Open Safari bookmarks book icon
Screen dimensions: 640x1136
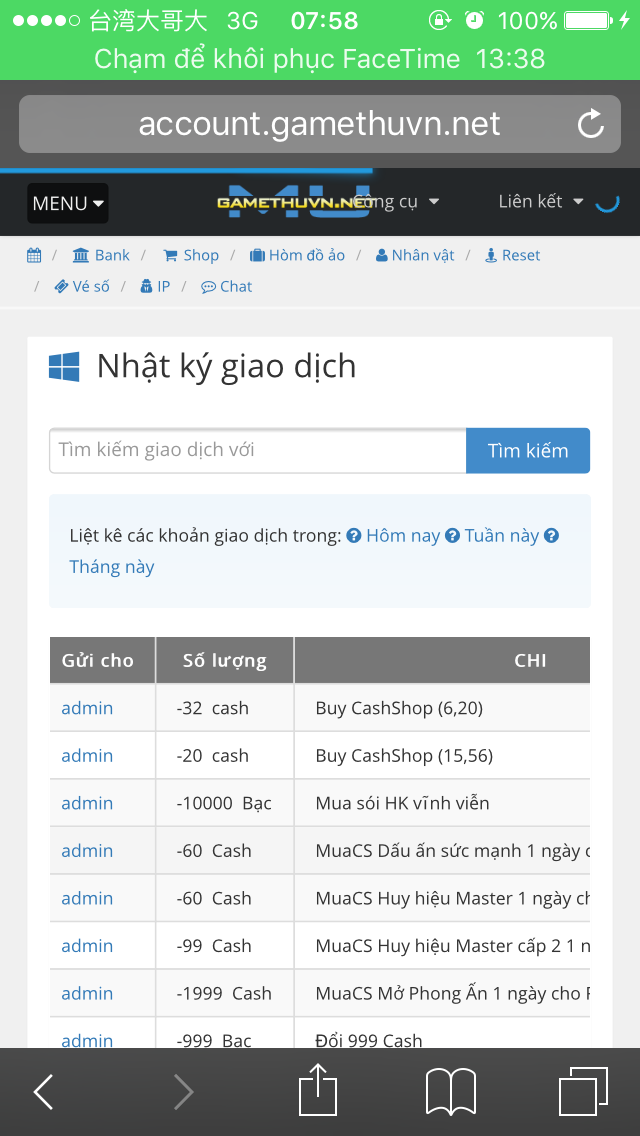[450, 1091]
